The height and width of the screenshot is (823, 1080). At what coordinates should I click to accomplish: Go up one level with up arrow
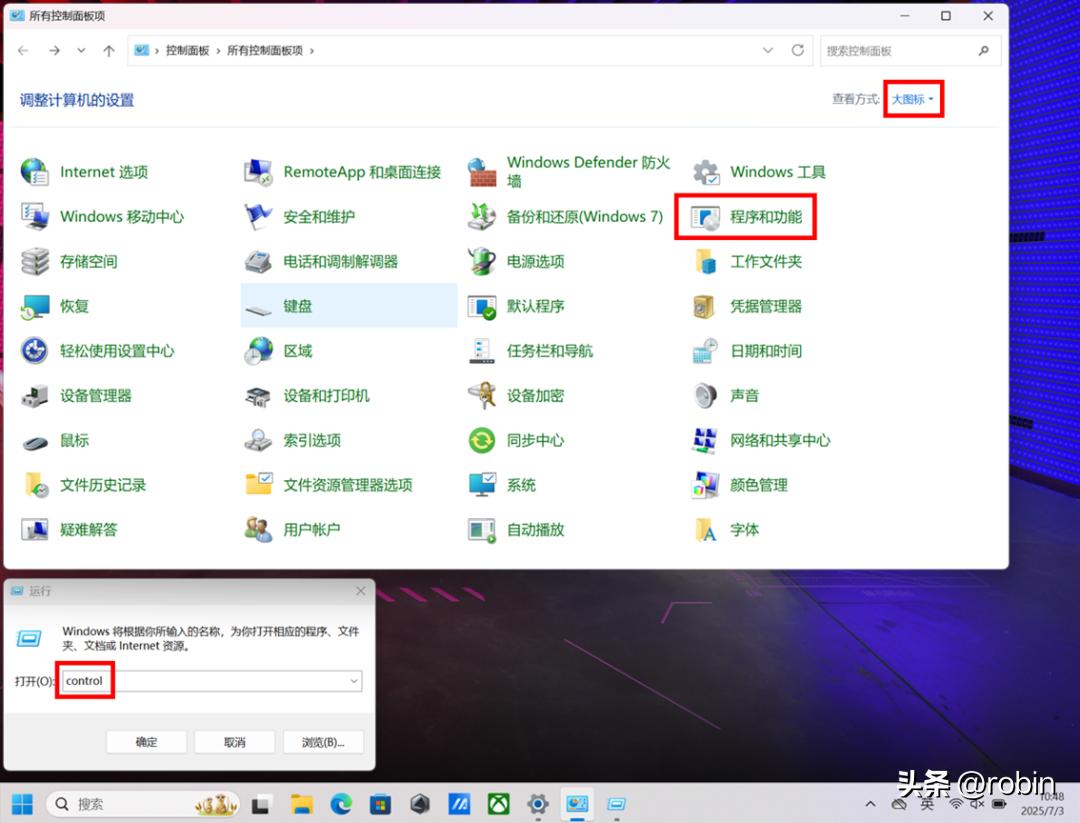(x=109, y=50)
